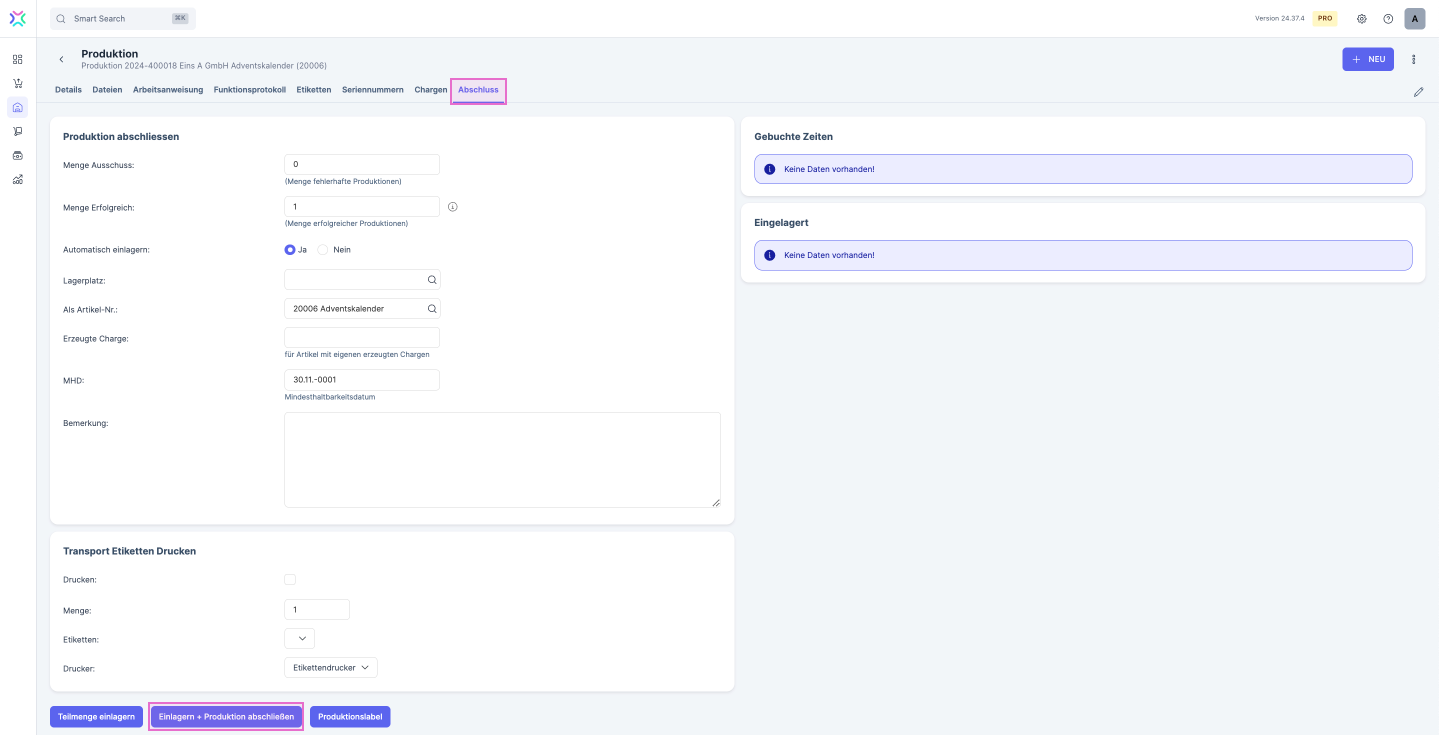Click the pencil edit icon

point(1418,92)
